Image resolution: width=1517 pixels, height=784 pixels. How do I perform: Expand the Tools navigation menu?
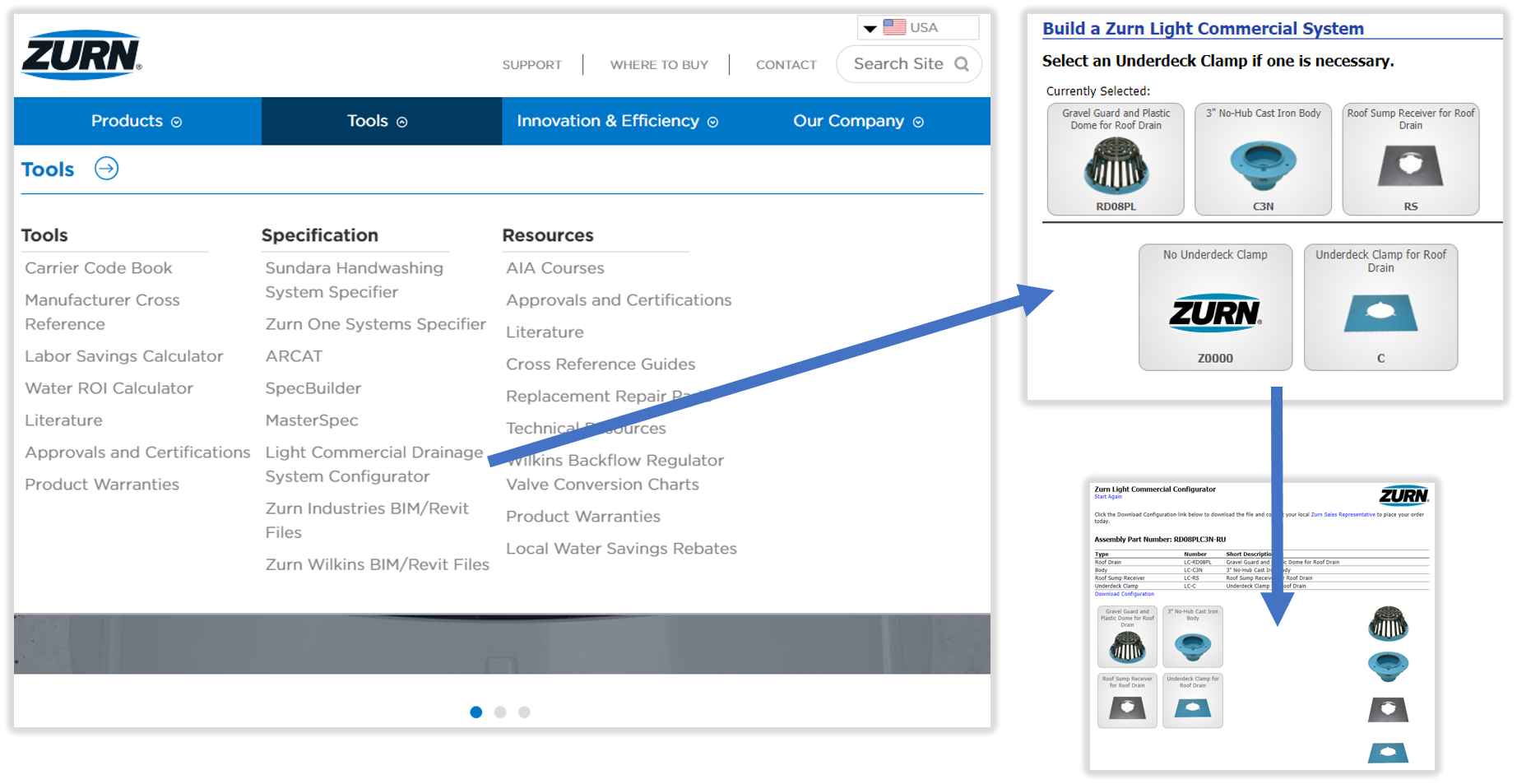tap(382, 121)
